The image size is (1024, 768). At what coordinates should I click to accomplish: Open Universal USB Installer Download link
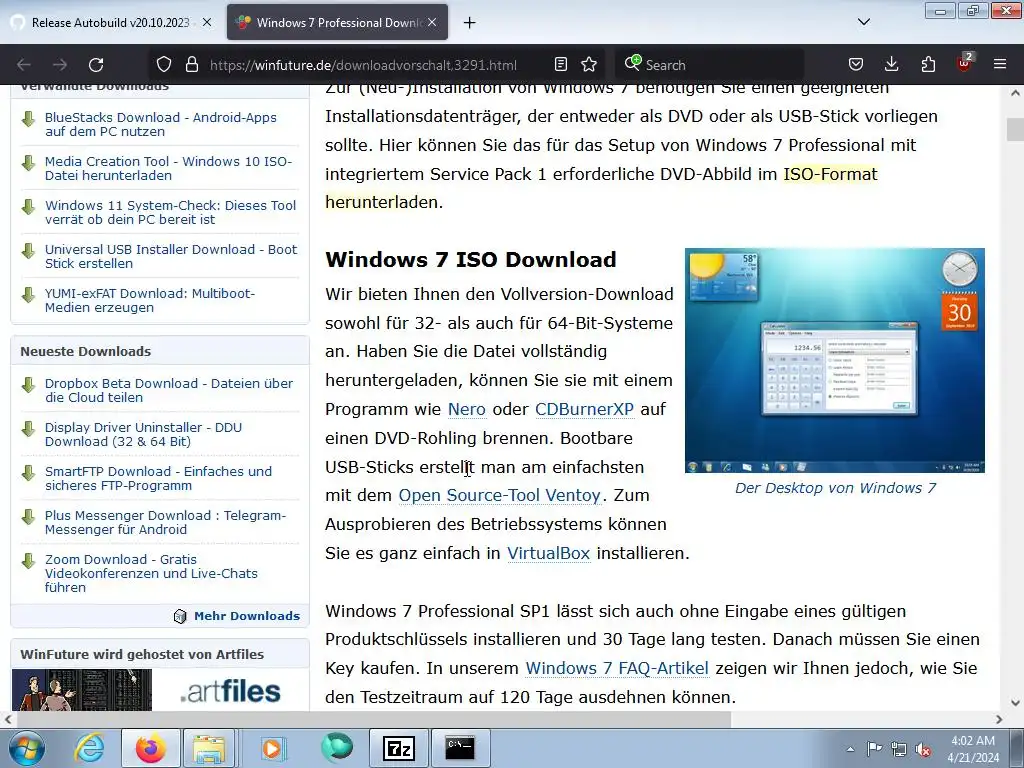pos(171,256)
